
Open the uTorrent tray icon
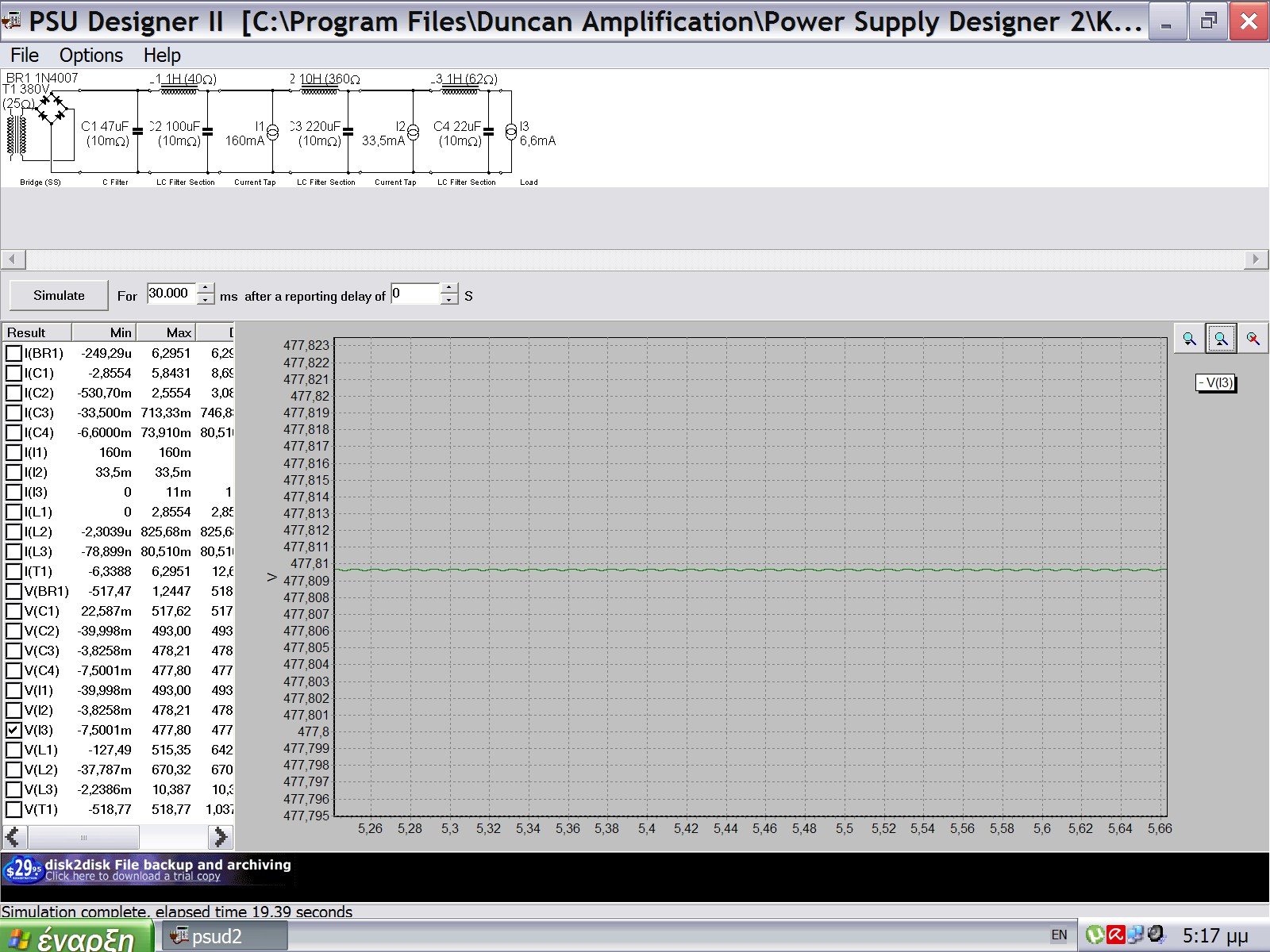(x=1095, y=935)
